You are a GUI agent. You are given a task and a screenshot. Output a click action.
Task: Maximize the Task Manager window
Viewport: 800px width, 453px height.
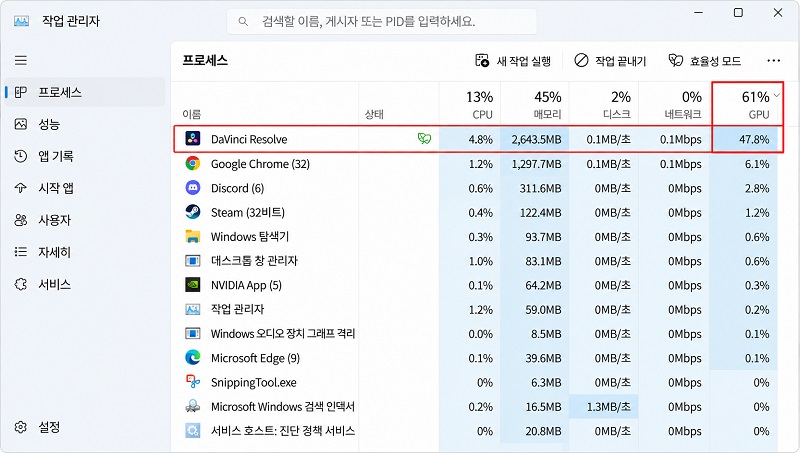738,13
